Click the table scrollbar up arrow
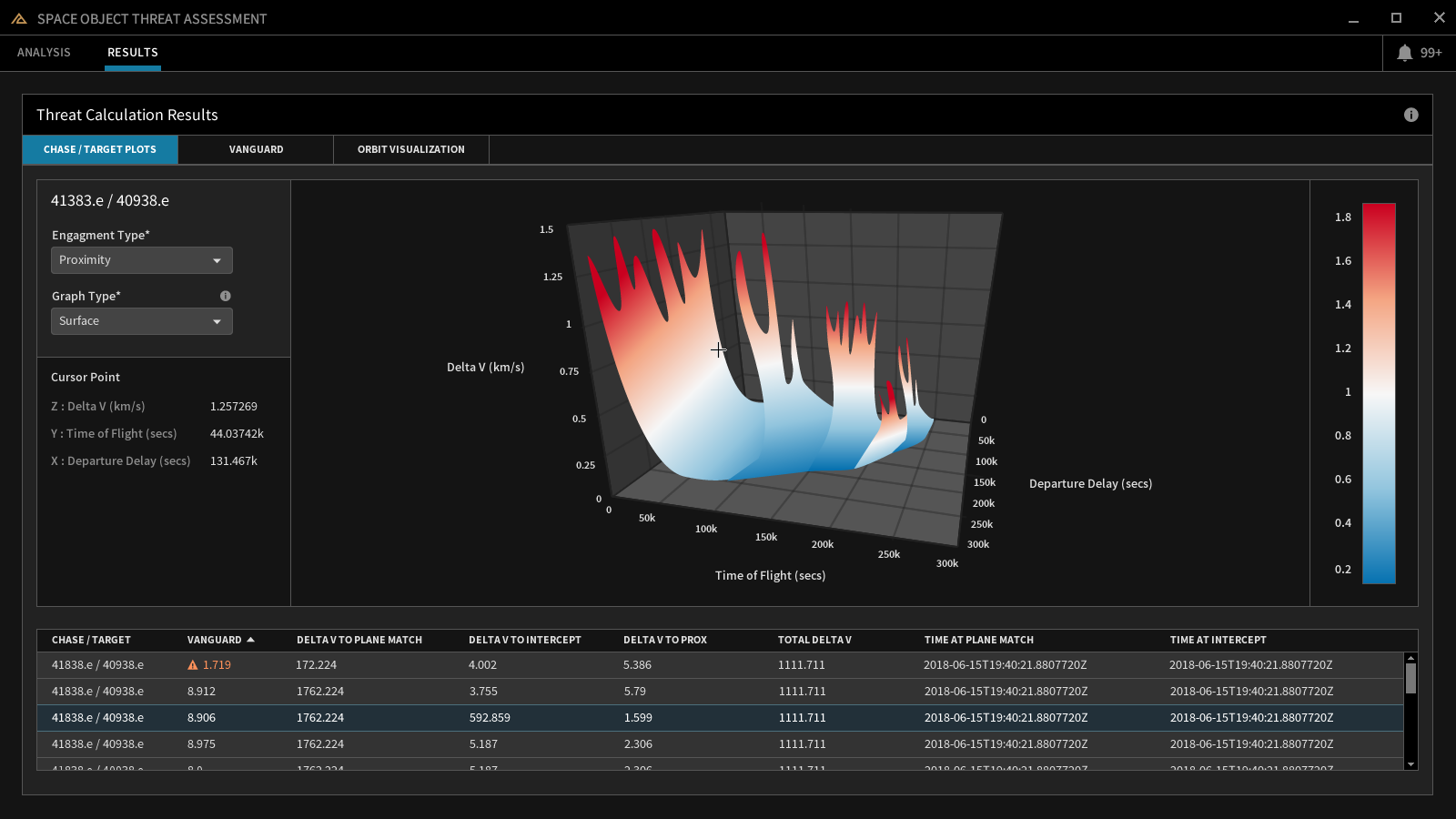The height and width of the screenshot is (819, 1456). (1410, 657)
